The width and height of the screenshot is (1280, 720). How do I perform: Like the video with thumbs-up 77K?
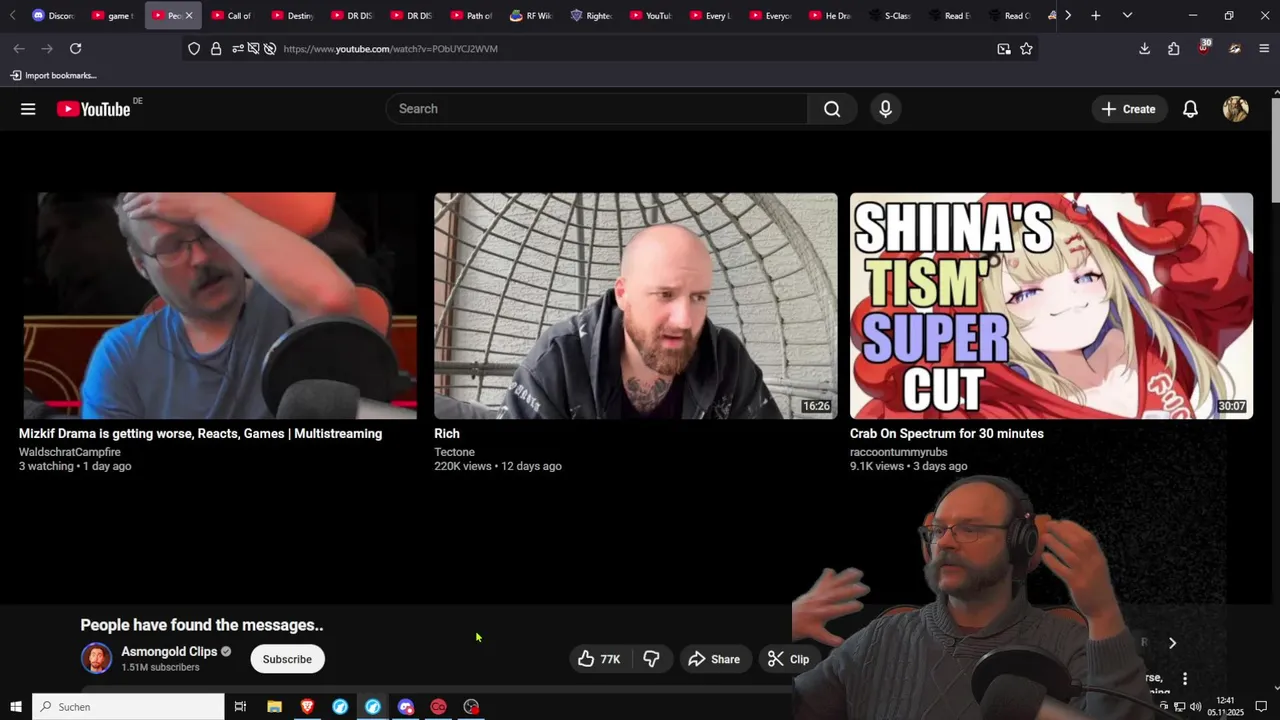(x=599, y=659)
